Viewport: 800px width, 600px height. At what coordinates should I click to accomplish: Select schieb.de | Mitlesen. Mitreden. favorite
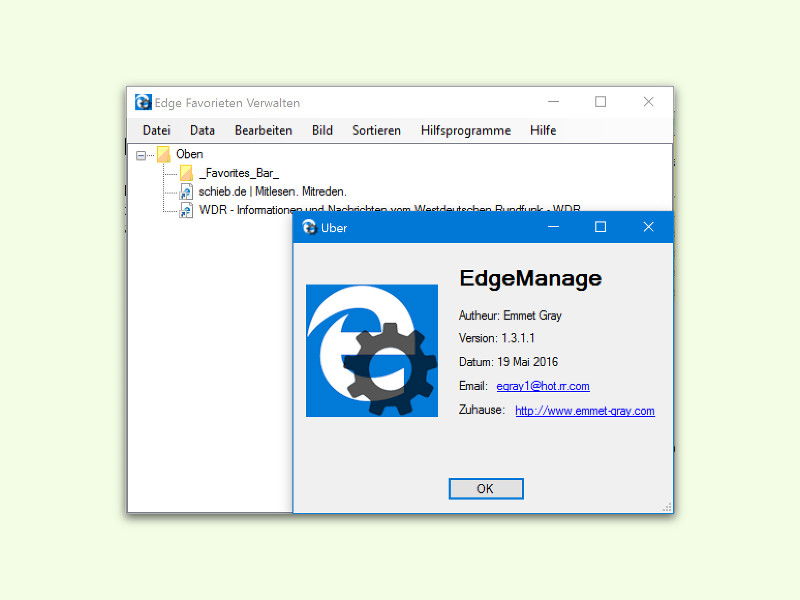point(272,192)
